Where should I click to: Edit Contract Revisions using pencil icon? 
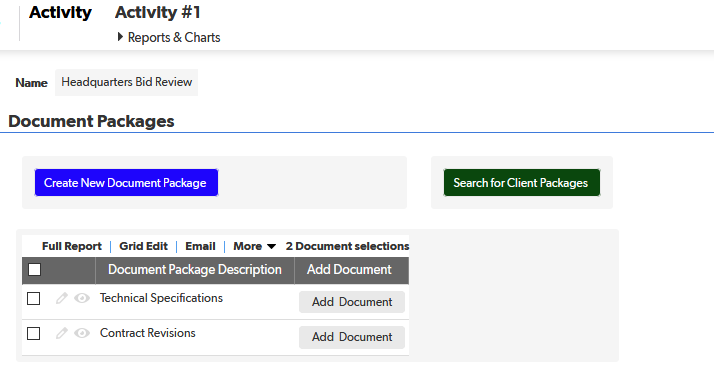click(61, 333)
